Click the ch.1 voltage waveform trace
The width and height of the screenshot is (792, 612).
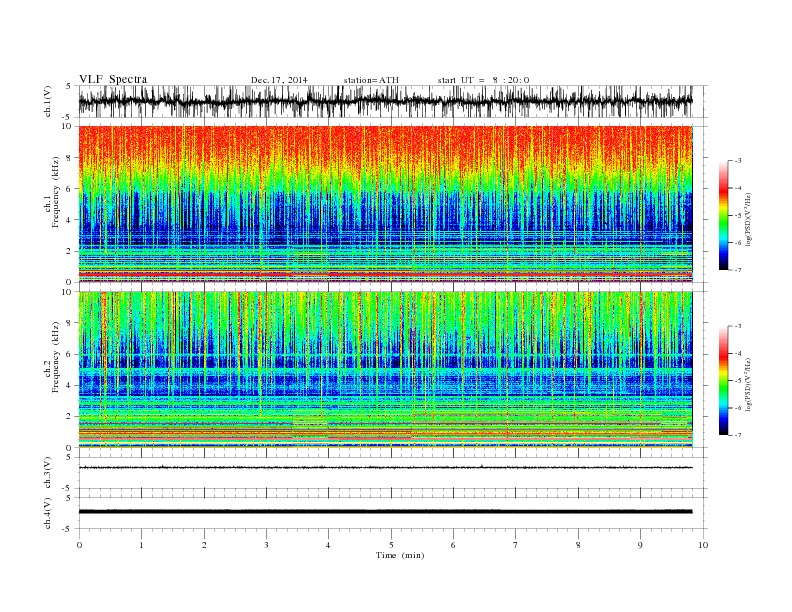tap(385, 101)
